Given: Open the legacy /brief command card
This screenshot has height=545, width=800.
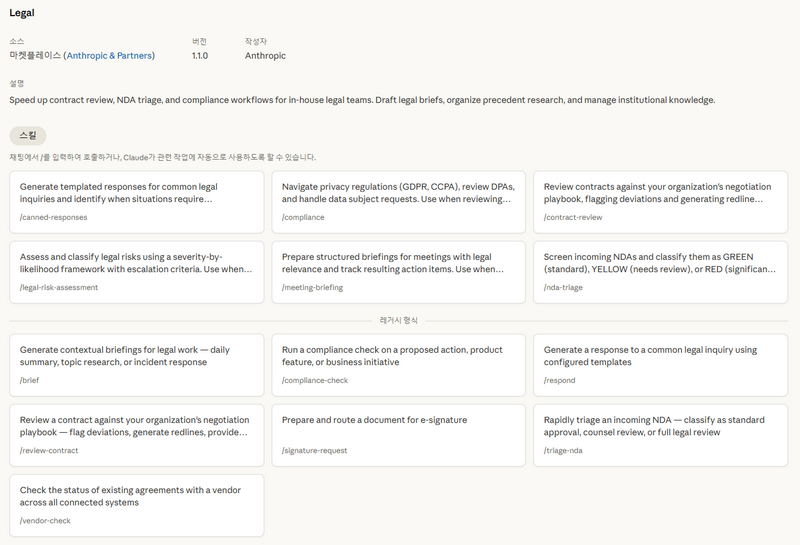Looking at the screenshot, I should point(136,365).
